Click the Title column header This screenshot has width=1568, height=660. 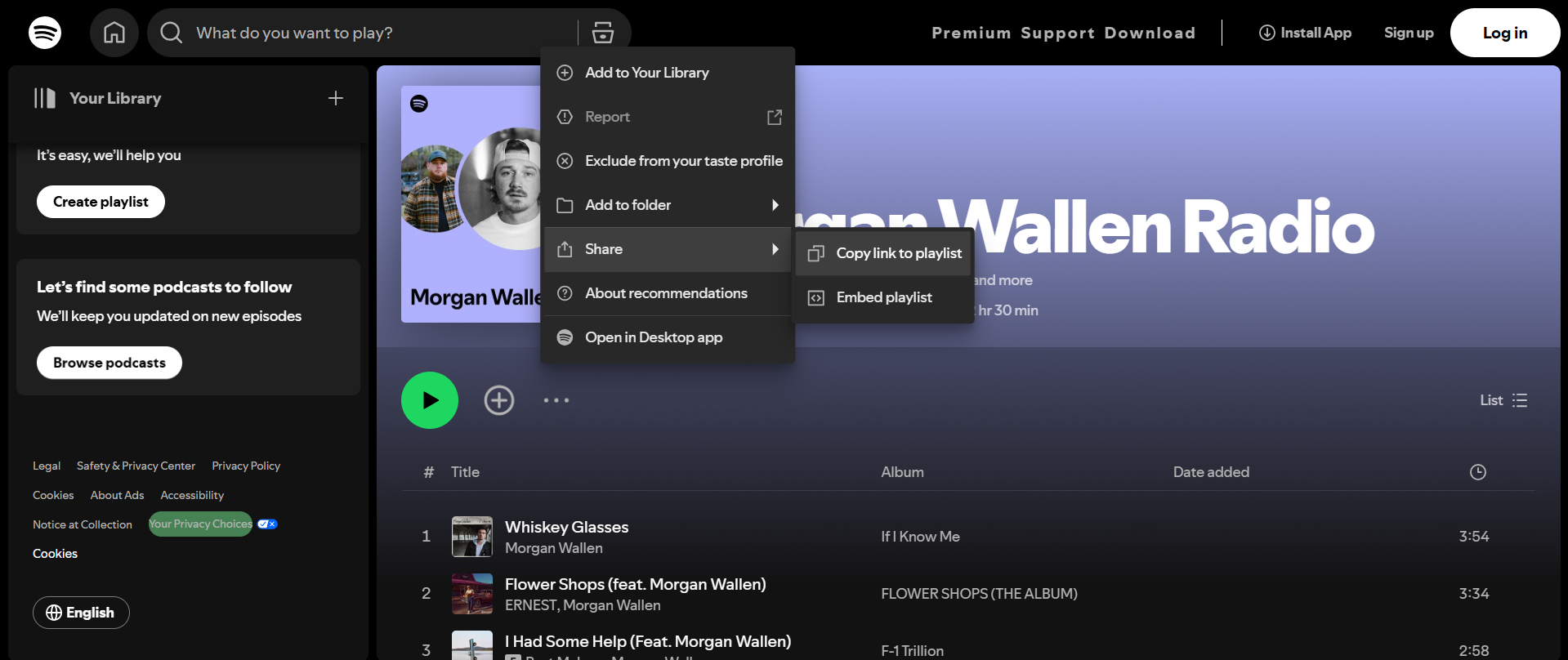click(465, 472)
